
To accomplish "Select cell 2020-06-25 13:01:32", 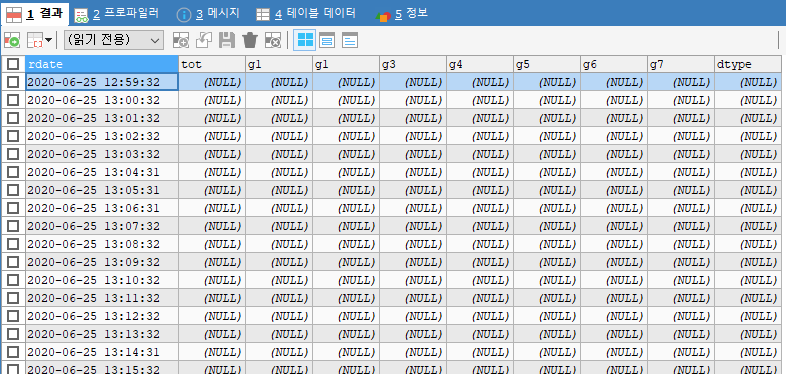I will pos(102,118).
